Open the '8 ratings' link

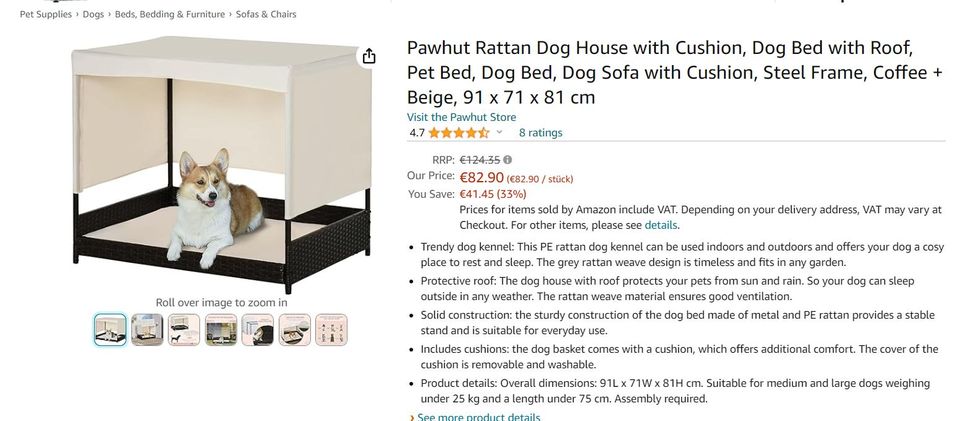pyautogui.click(x=540, y=132)
